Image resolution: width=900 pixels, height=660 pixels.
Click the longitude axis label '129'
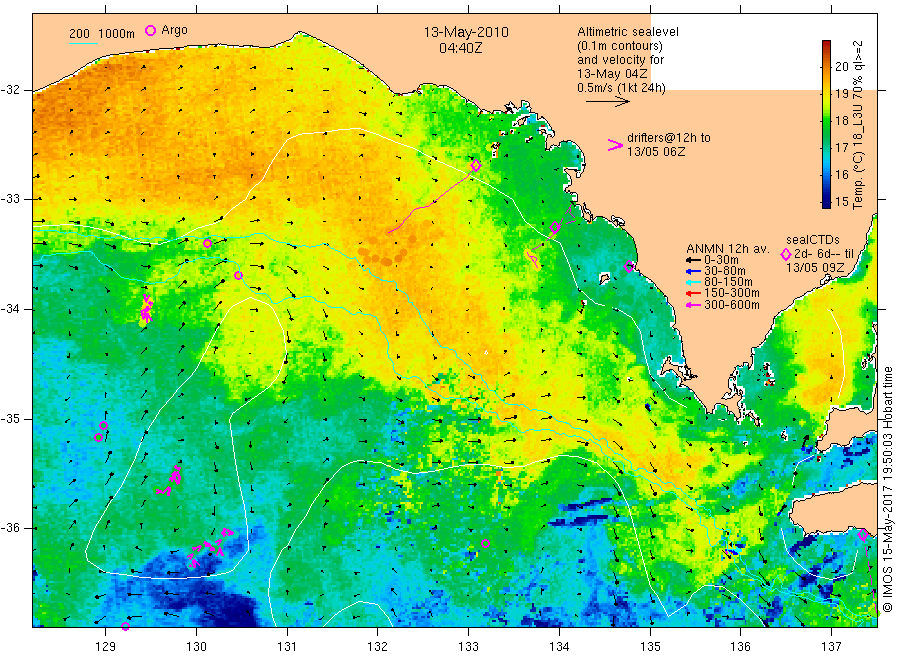click(106, 647)
